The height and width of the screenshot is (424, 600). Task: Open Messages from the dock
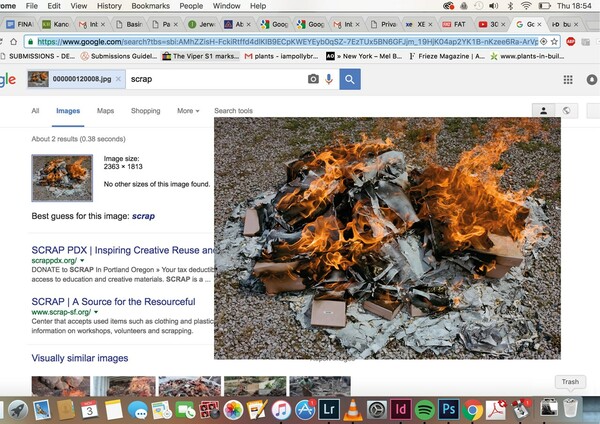[137, 410]
